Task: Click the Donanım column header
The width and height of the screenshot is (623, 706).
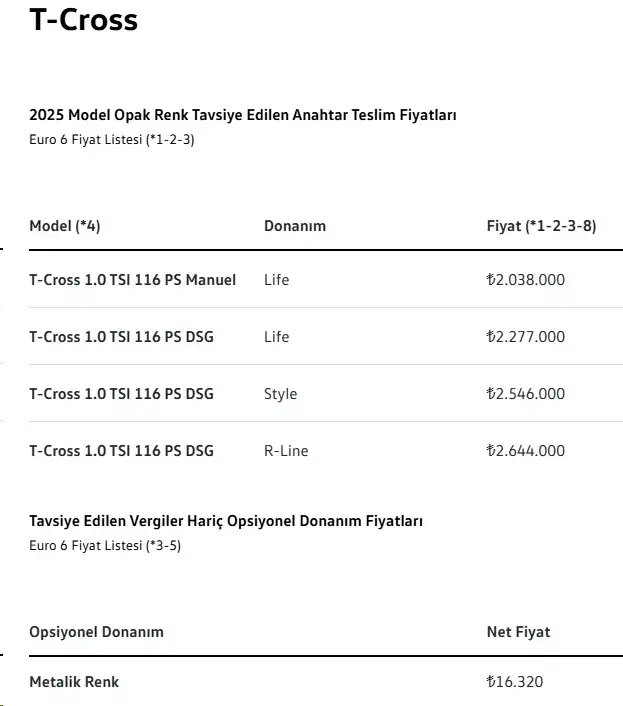Action: (x=295, y=226)
